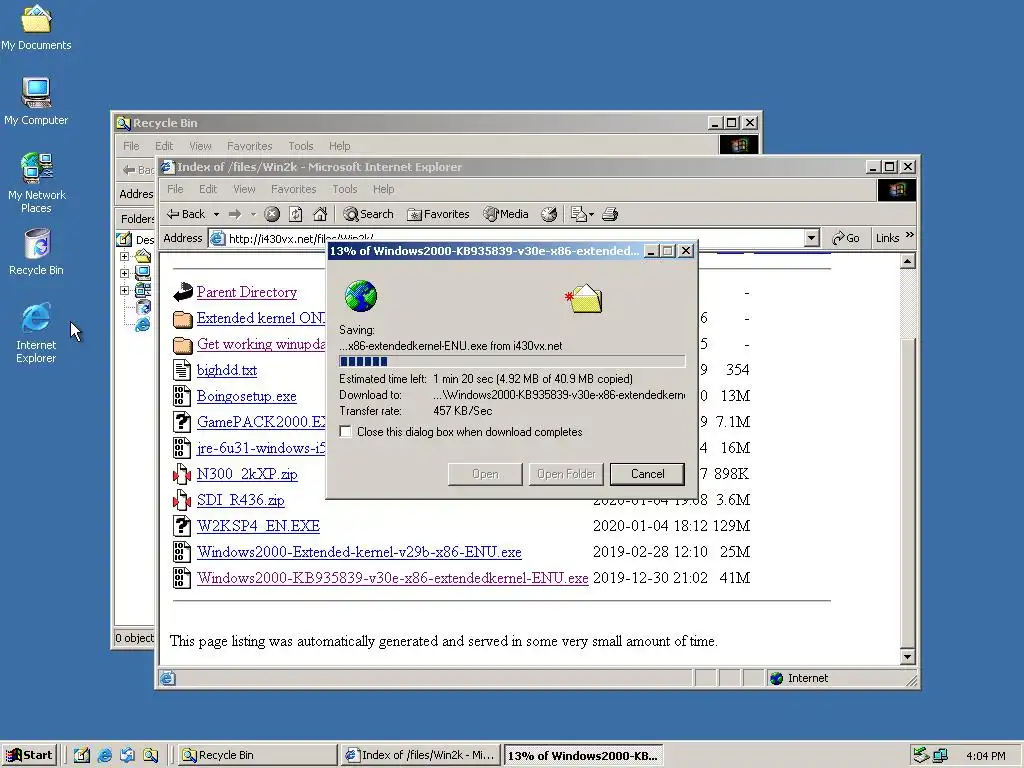The height and width of the screenshot is (768, 1024).
Task: Open the Tools menu in Recycle Bin window
Action: pyautogui.click(x=300, y=146)
